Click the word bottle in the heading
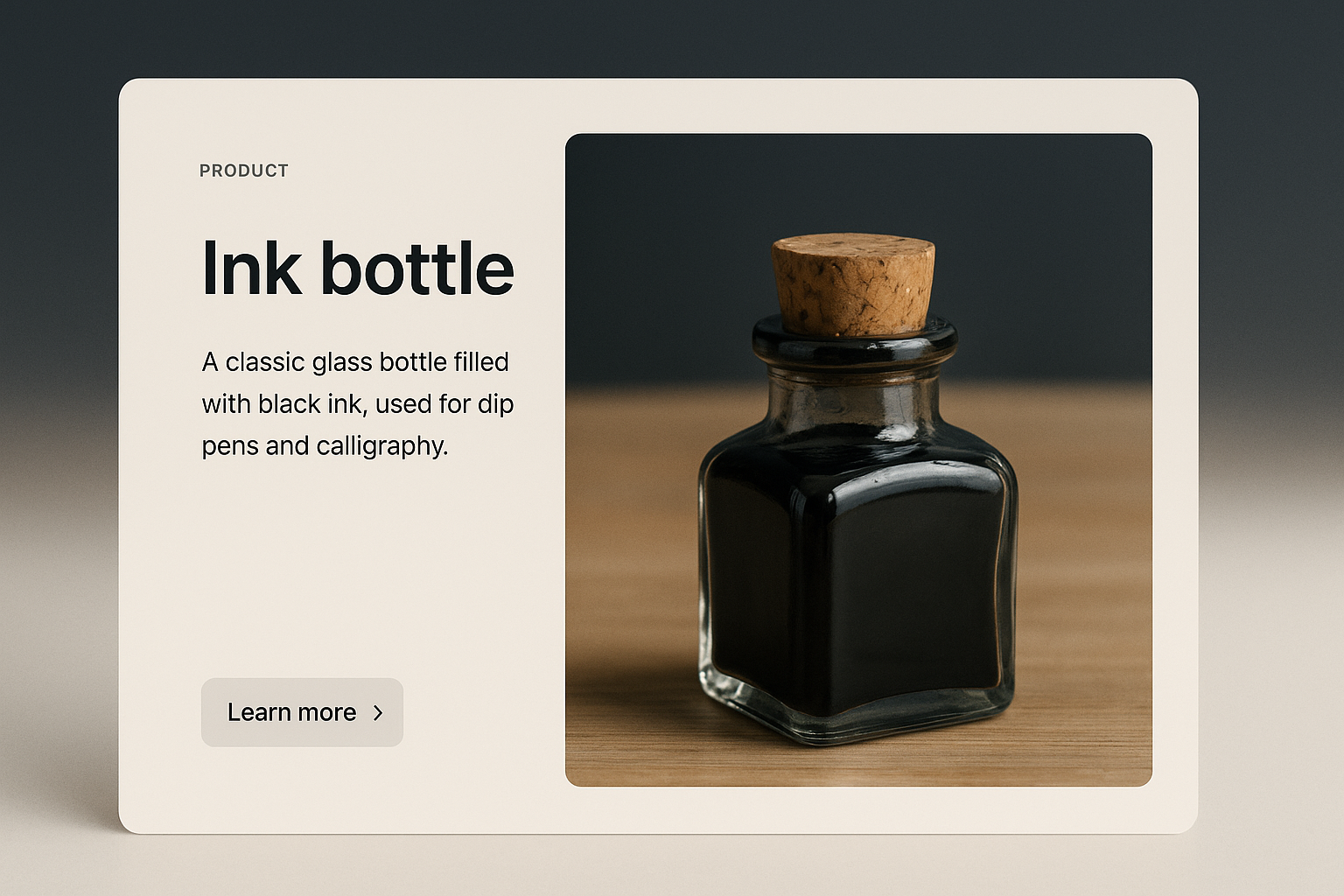 pyautogui.click(x=417, y=268)
